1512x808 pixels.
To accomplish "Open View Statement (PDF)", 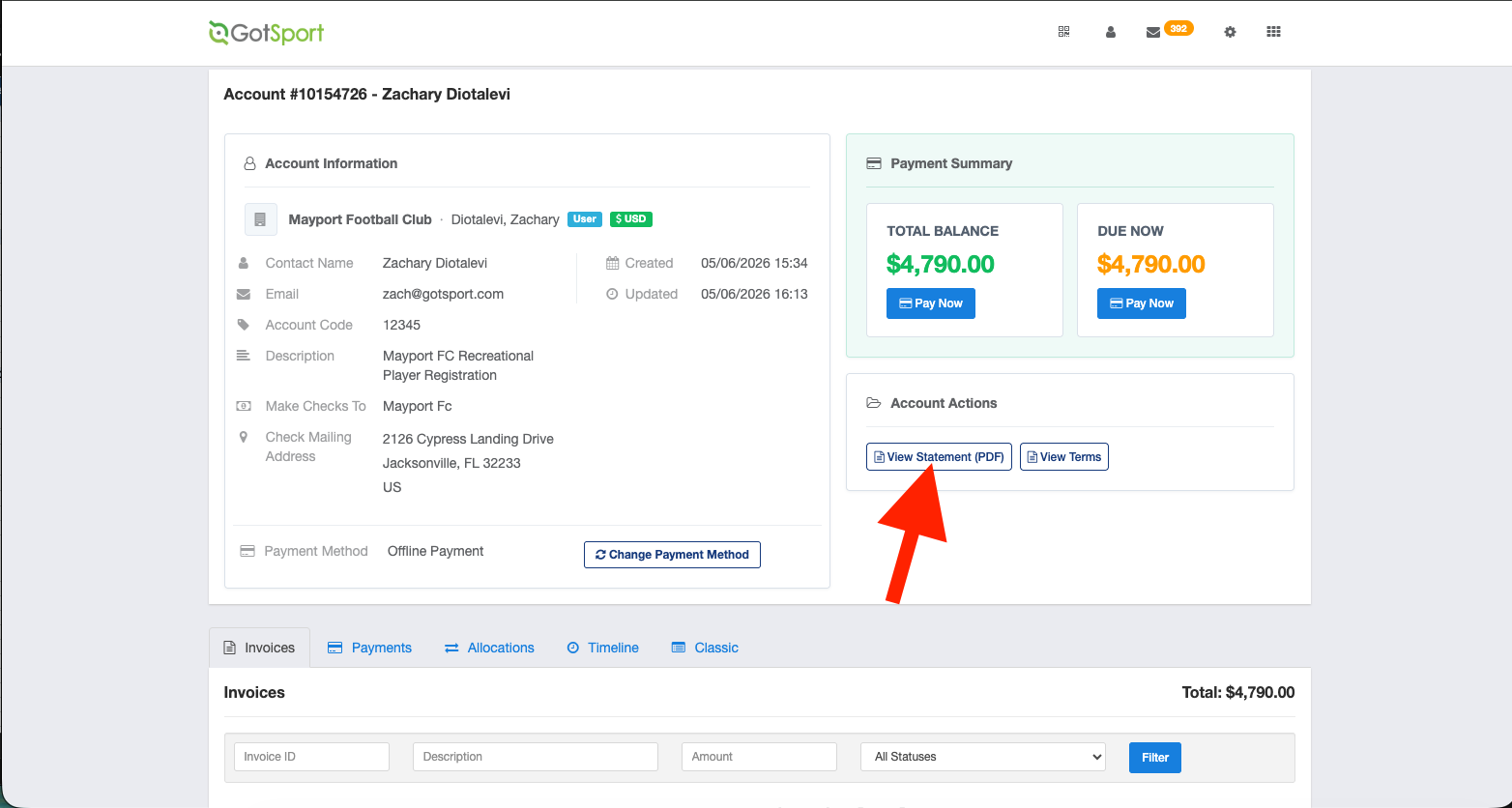I will [939, 457].
